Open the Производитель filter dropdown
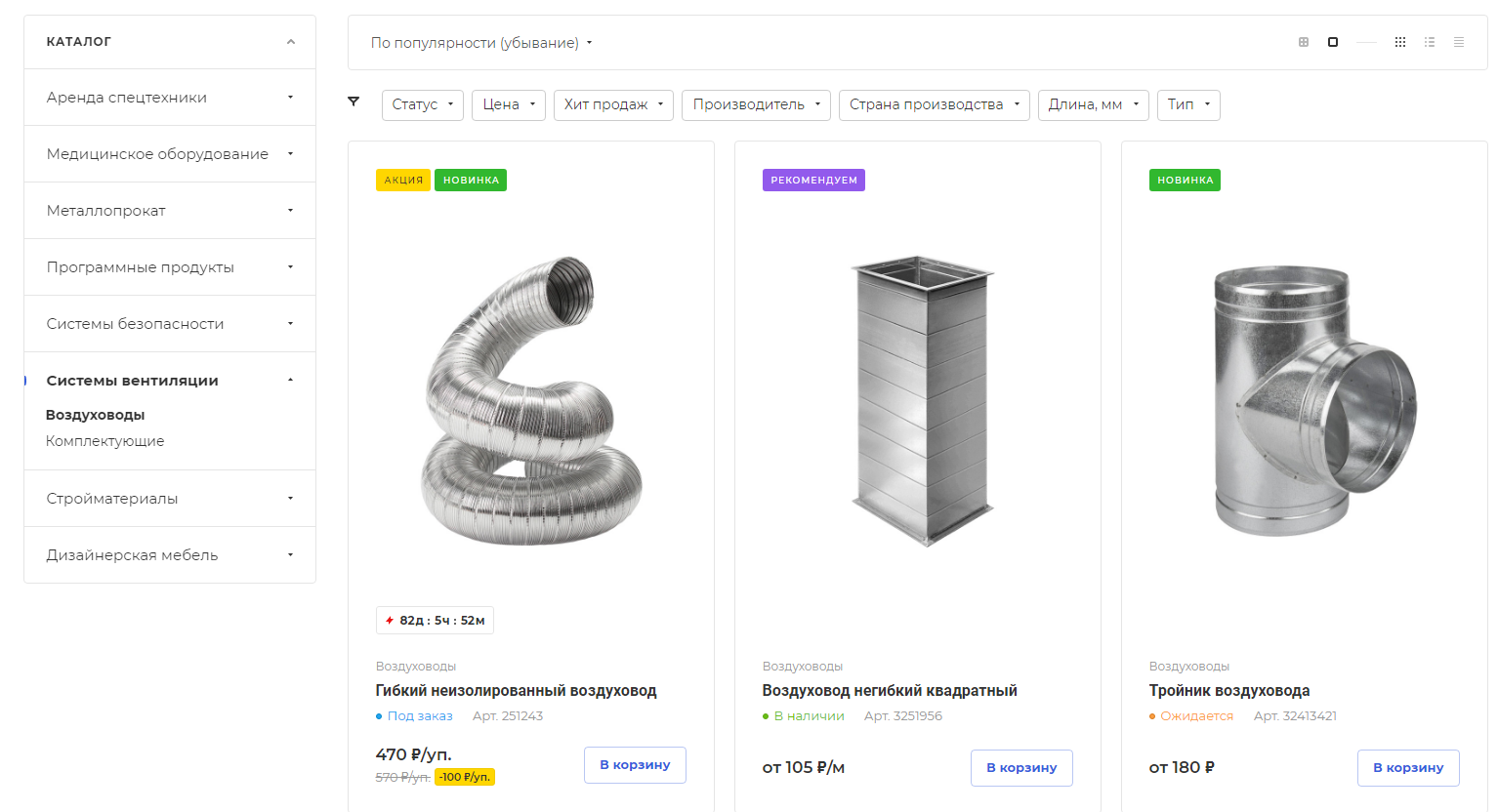Screen dimensions: 1498x812 pyautogui.click(x=756, y=104)
